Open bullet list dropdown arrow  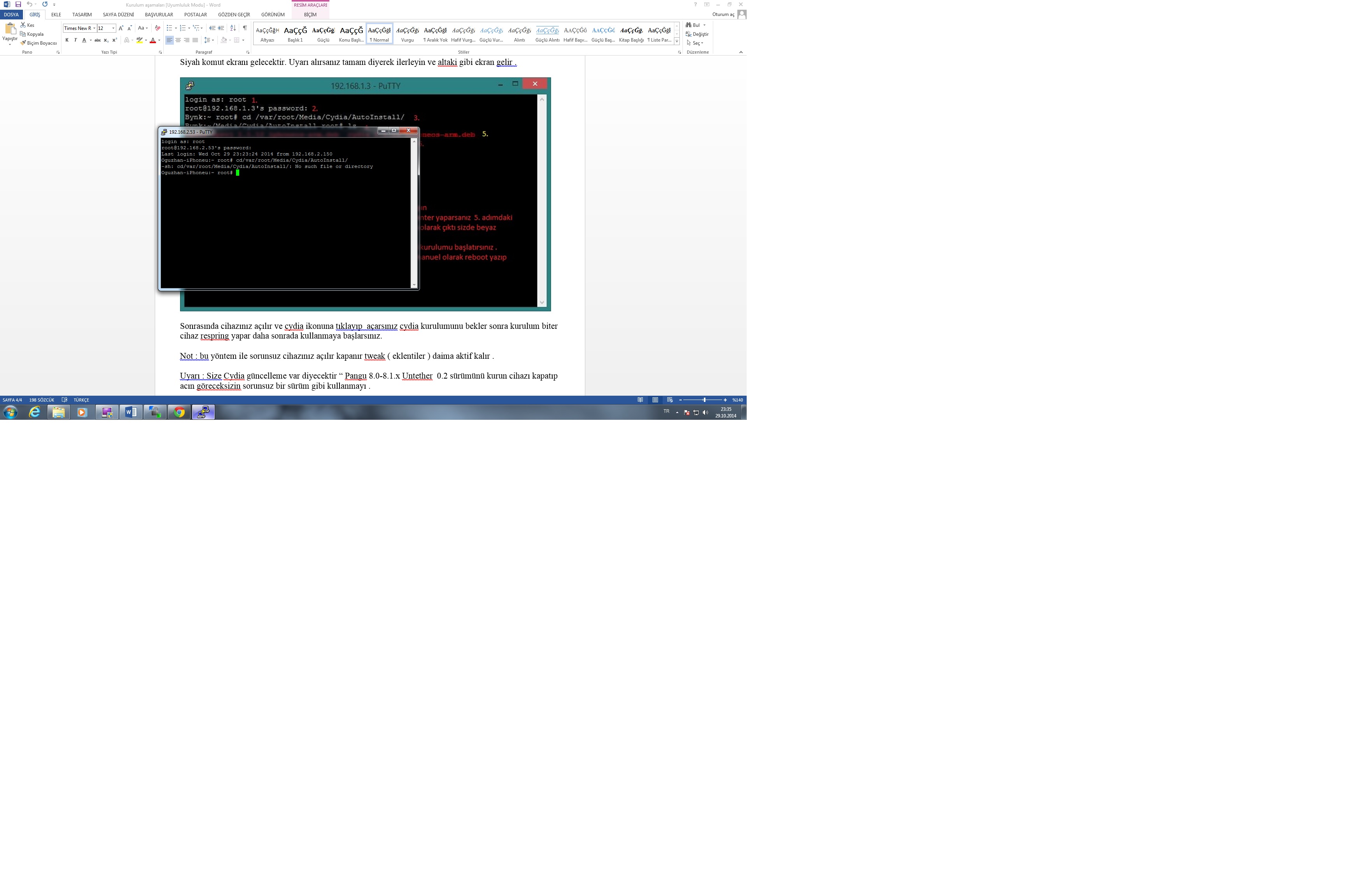point(176,28)
